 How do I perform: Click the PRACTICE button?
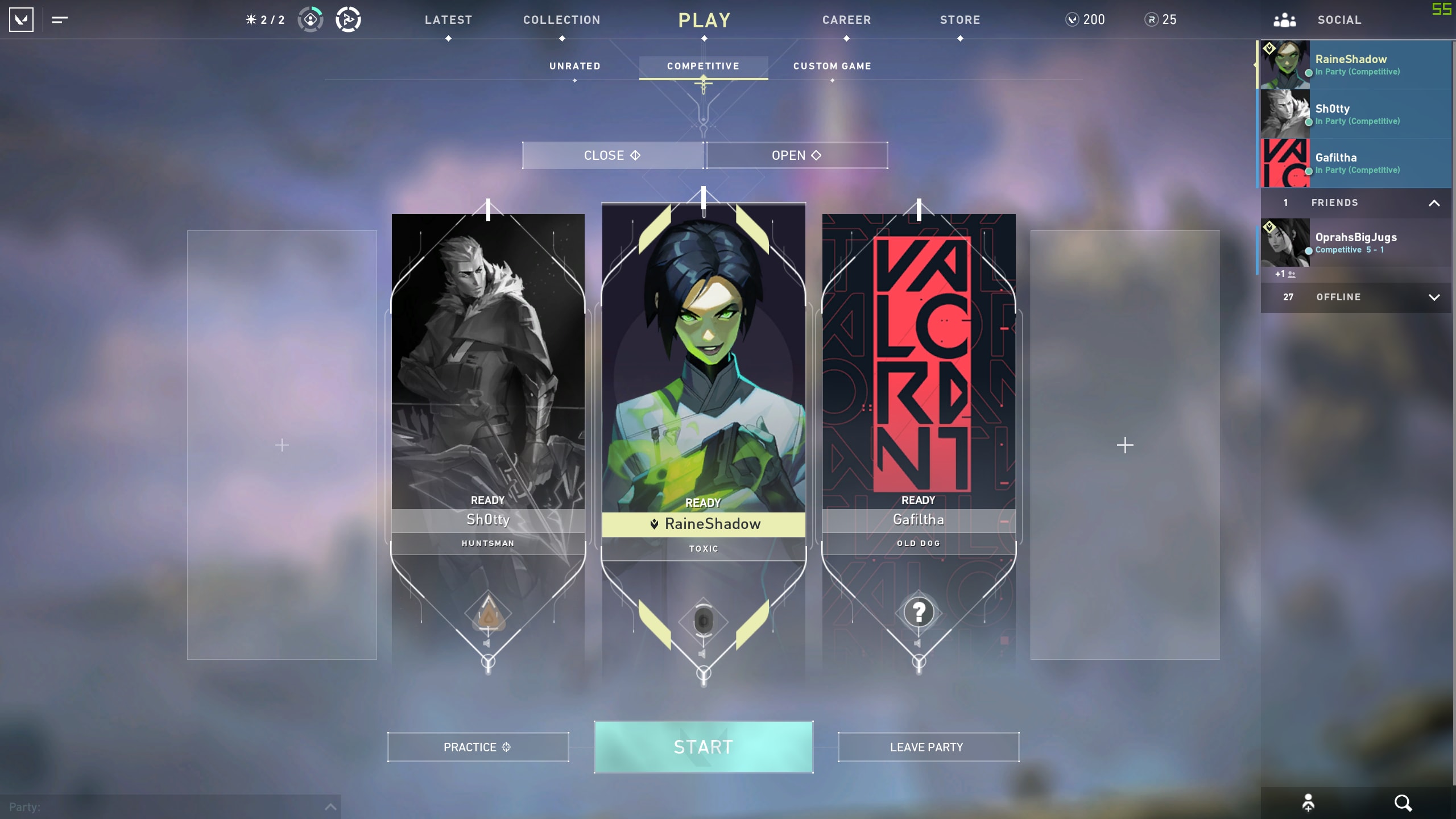tap(478, 747)
